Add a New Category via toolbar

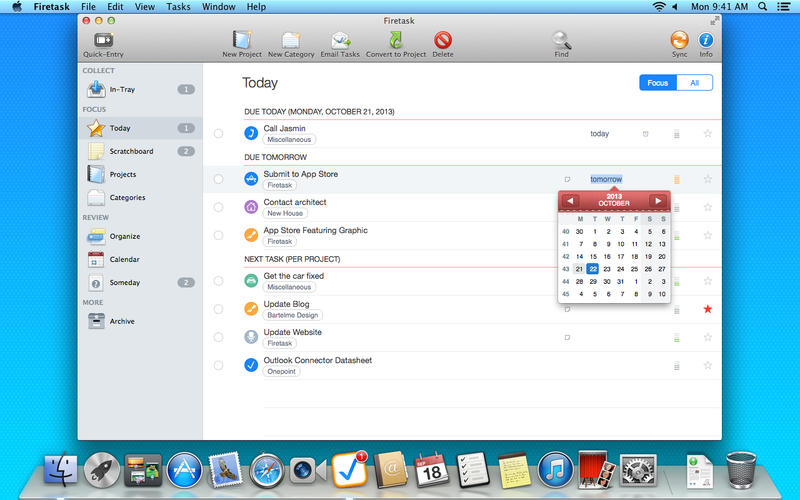tap(291, 40)
